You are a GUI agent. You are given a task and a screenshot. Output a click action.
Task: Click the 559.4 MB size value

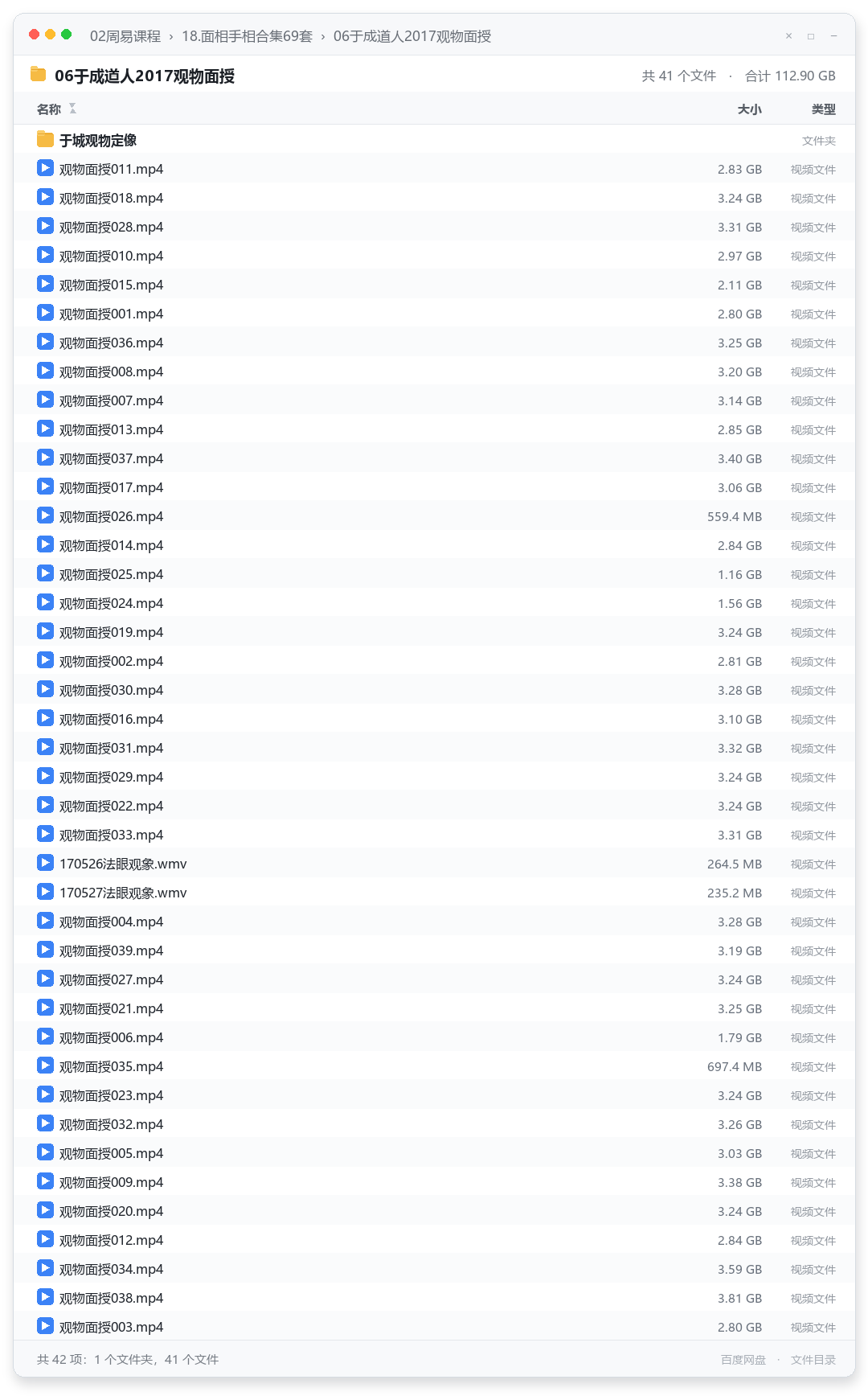[x=735, y=517]
